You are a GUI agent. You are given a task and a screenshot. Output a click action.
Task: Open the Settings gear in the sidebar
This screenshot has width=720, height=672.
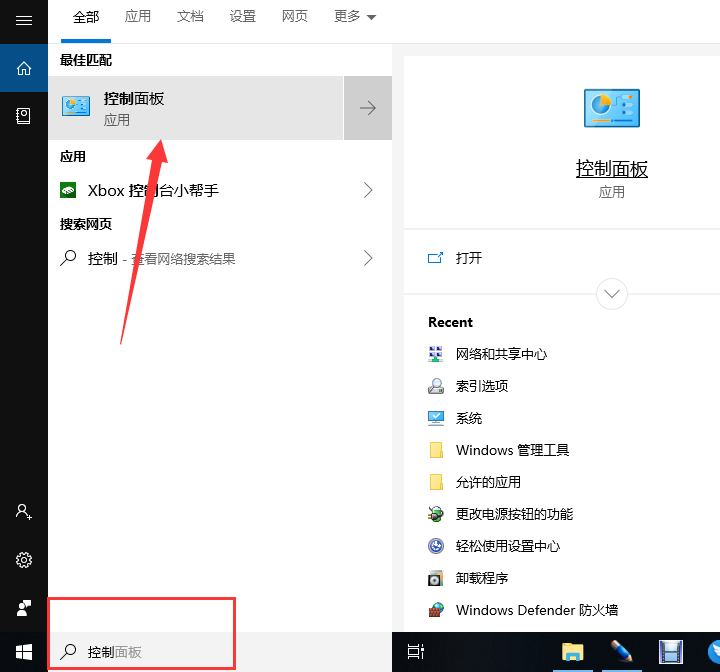(x=24, y=560)
